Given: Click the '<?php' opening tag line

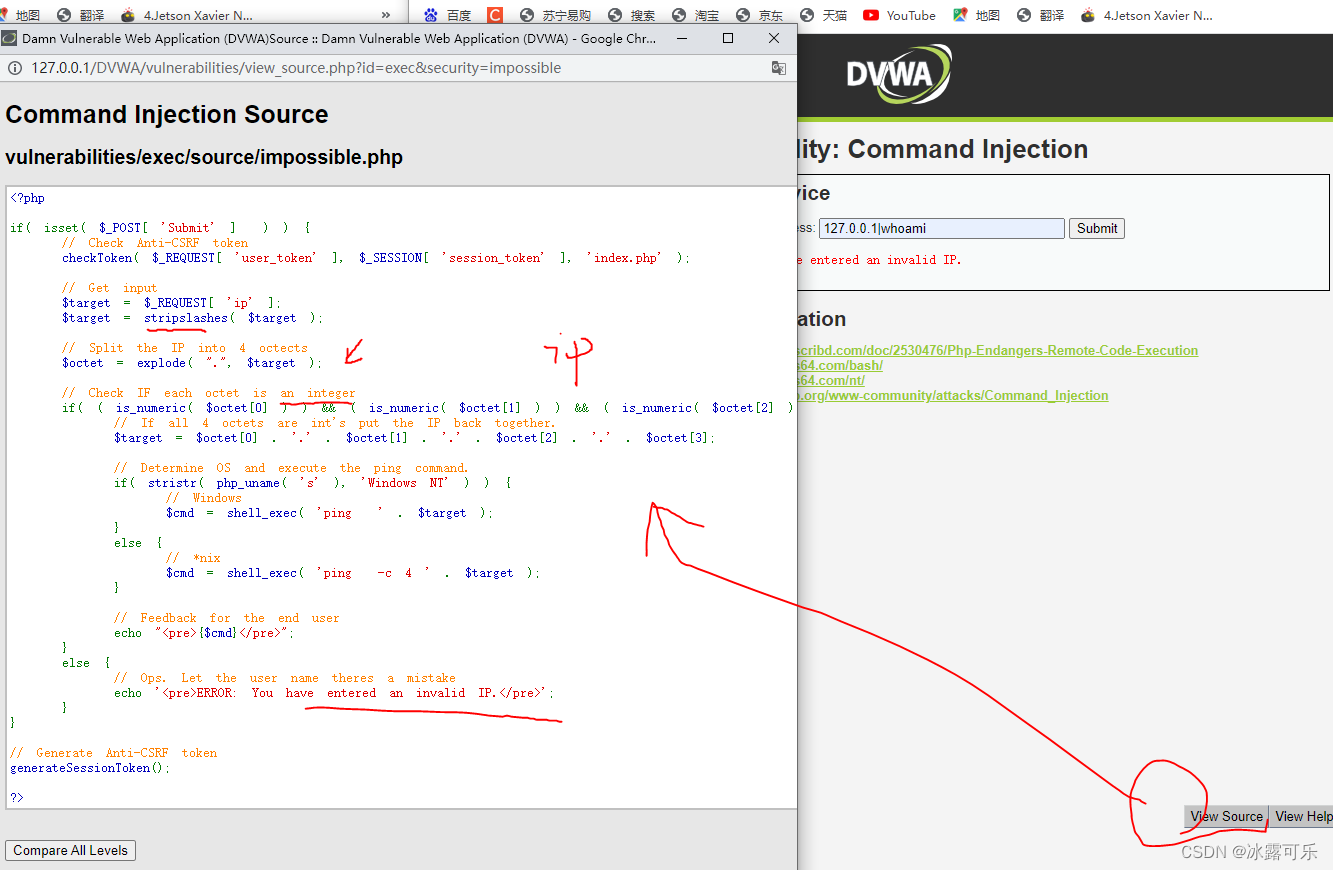Looking at the screenshot, I should [28, 198].
